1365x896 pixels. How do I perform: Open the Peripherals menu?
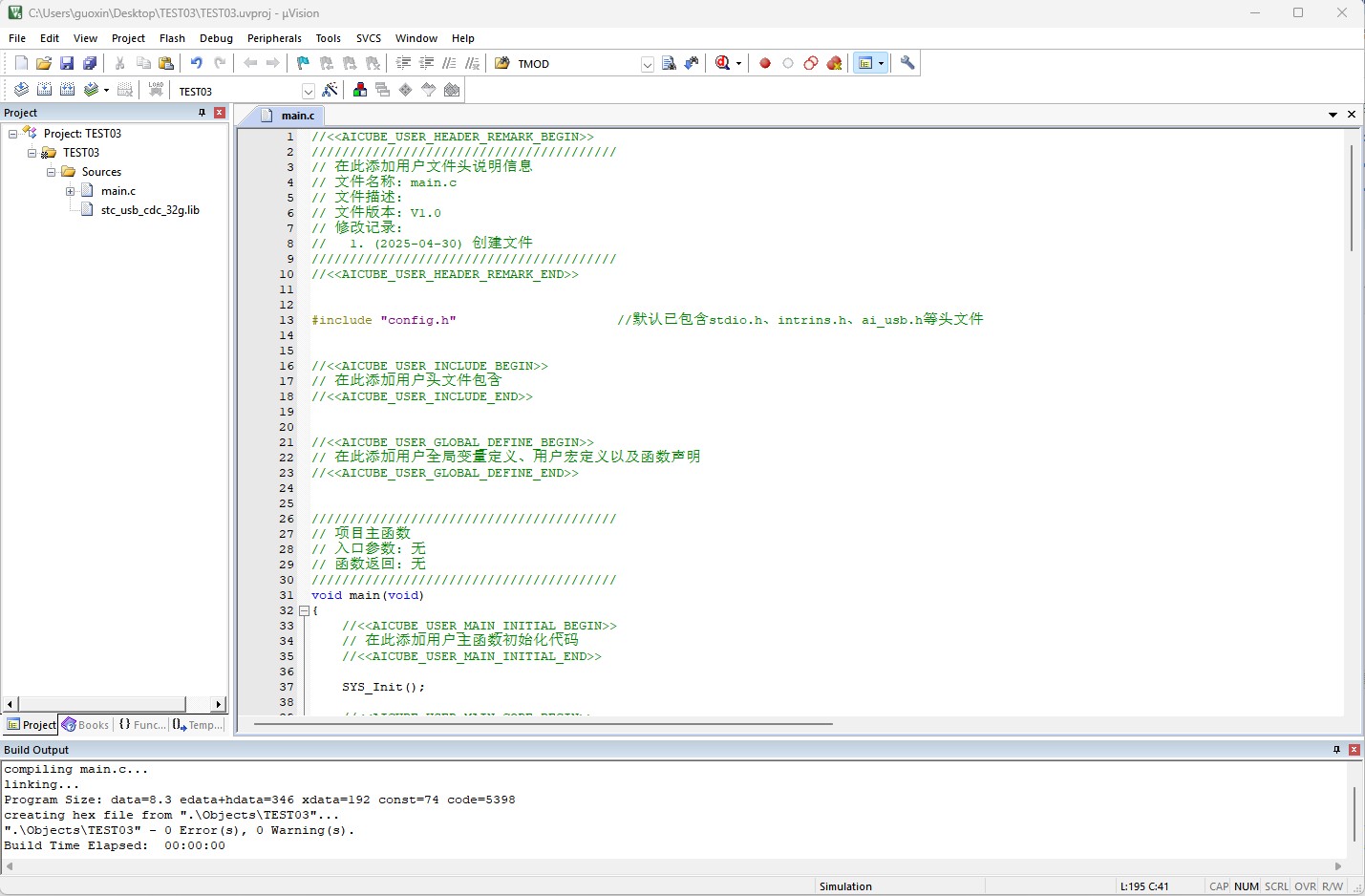coord(274,38)
